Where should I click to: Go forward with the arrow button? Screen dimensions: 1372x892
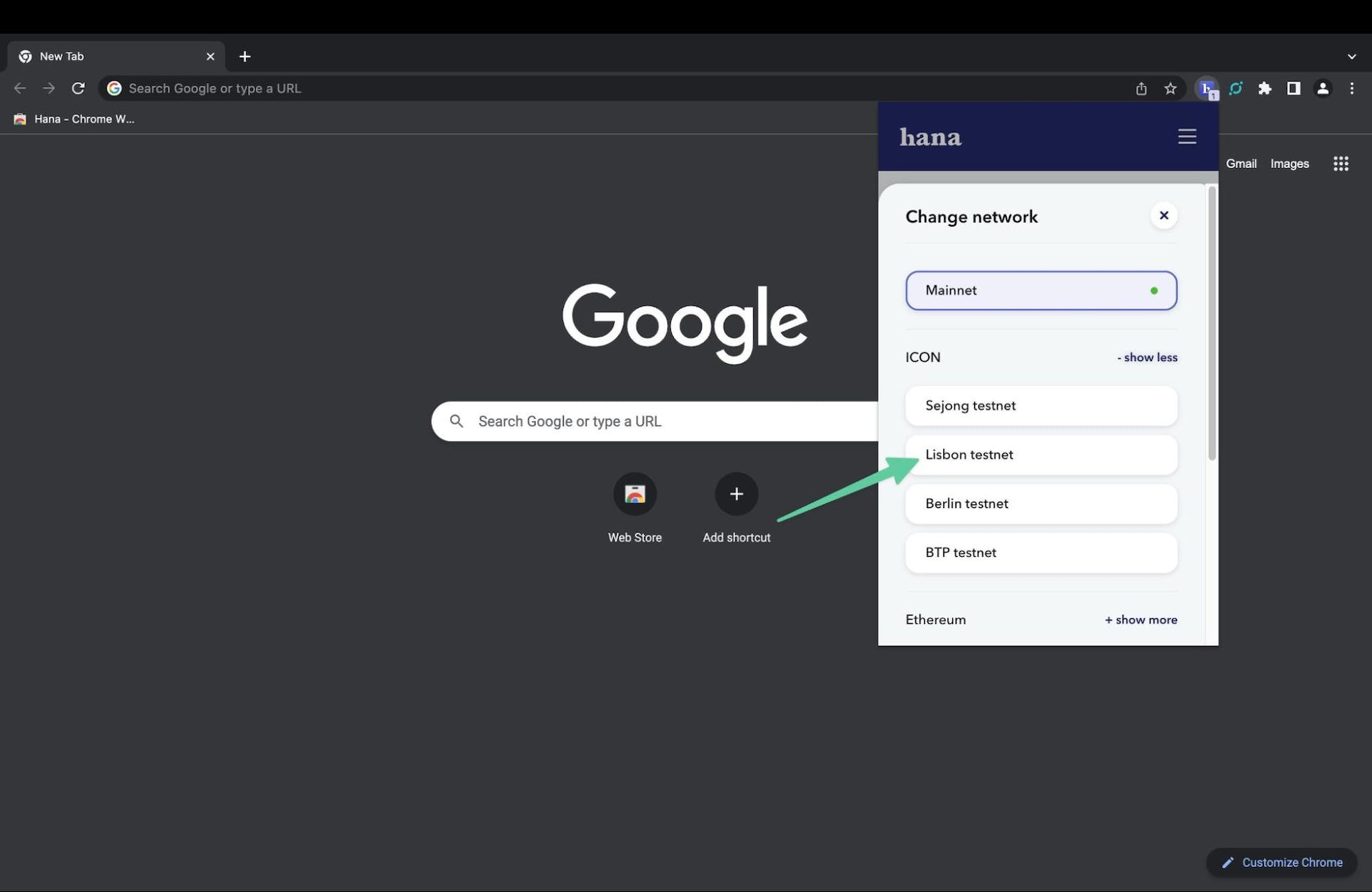[49, 89]
